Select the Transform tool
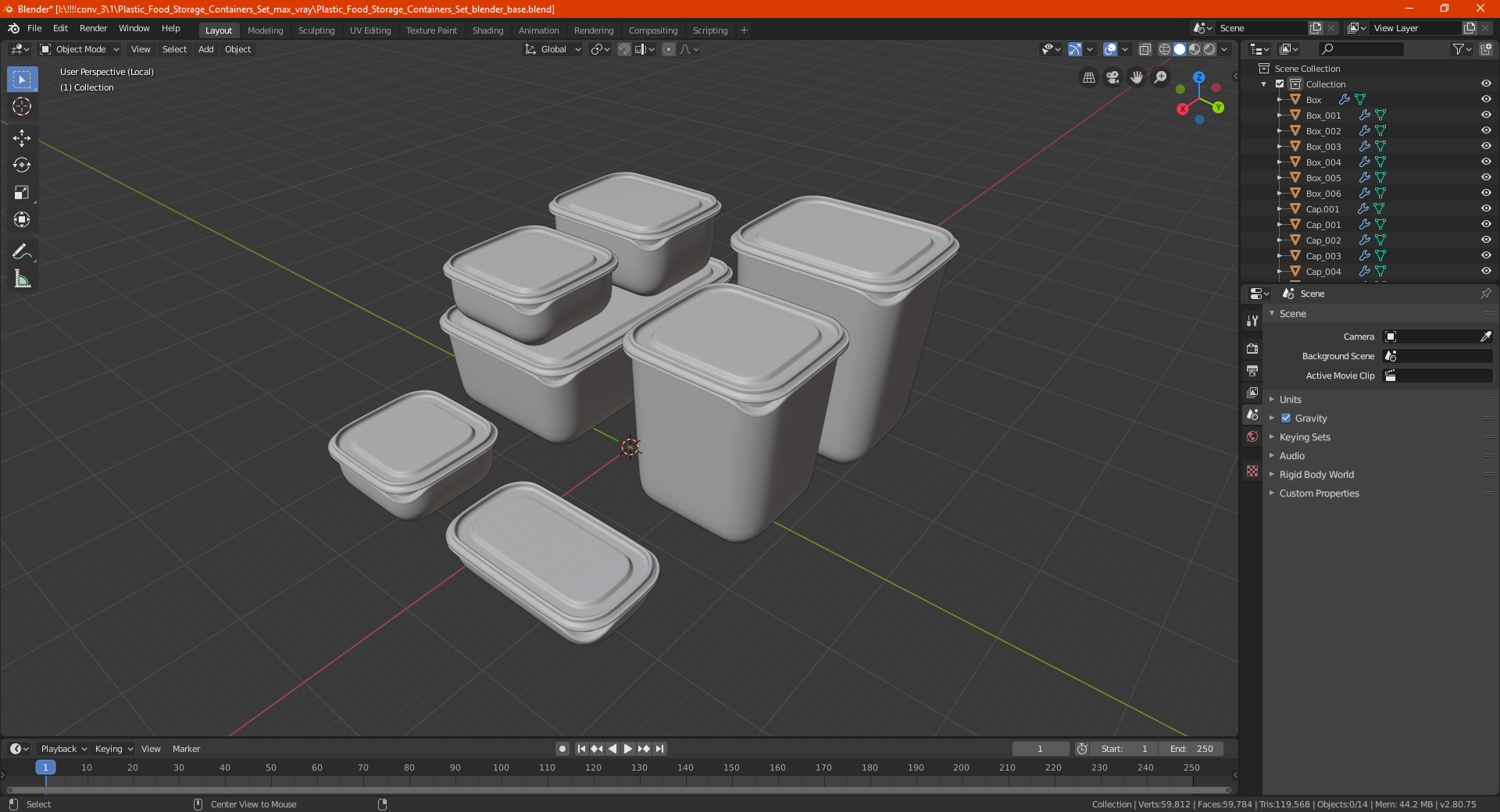Viewport: 1500px width, 812px height. [x=22, y=219]
